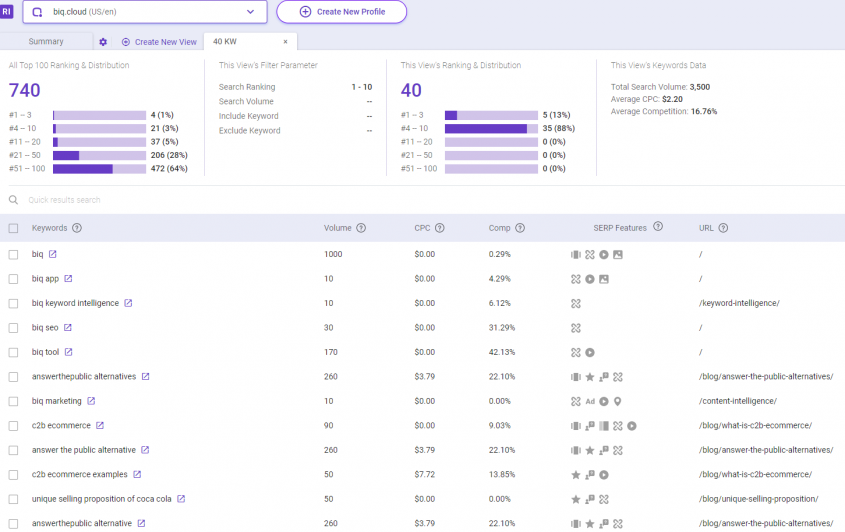Open the external link icon next to 'biq tool'

click(x=68, y=352)
